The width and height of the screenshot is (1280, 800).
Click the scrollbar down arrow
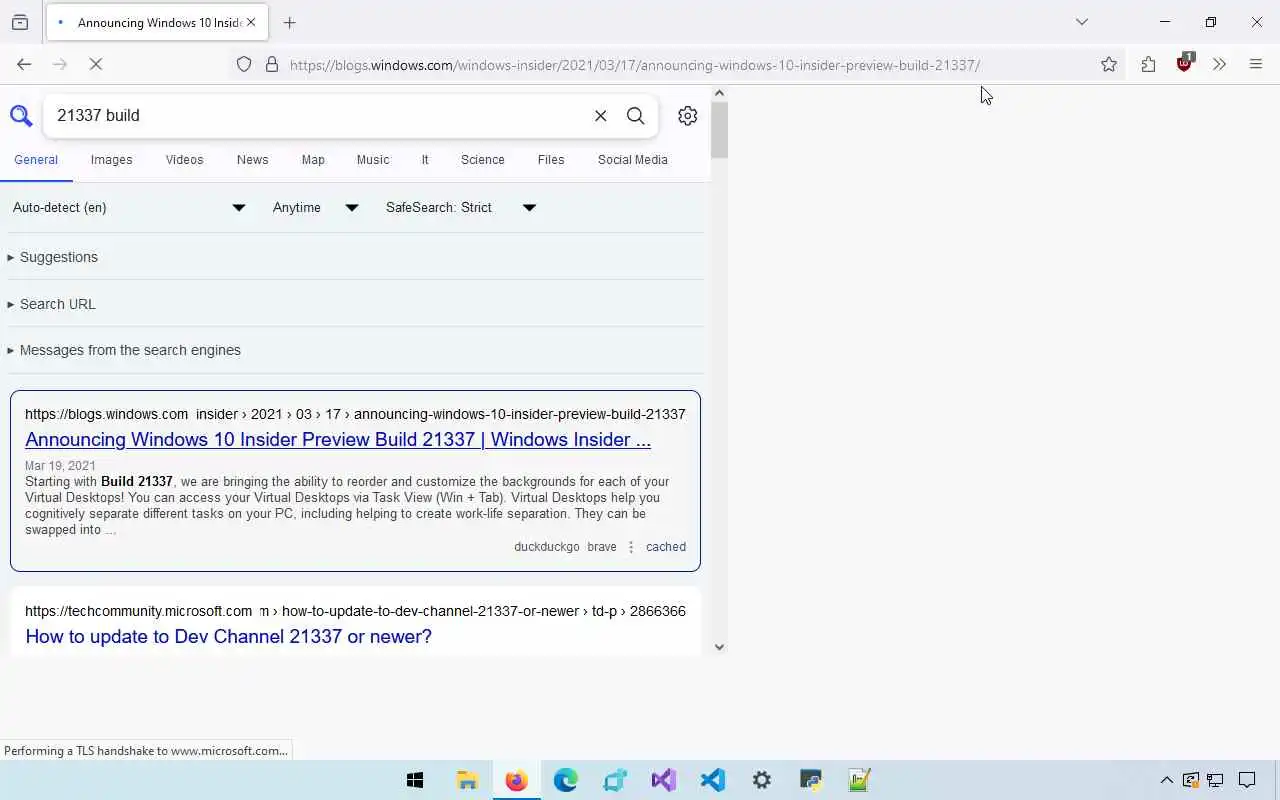[x=719, y=647]
